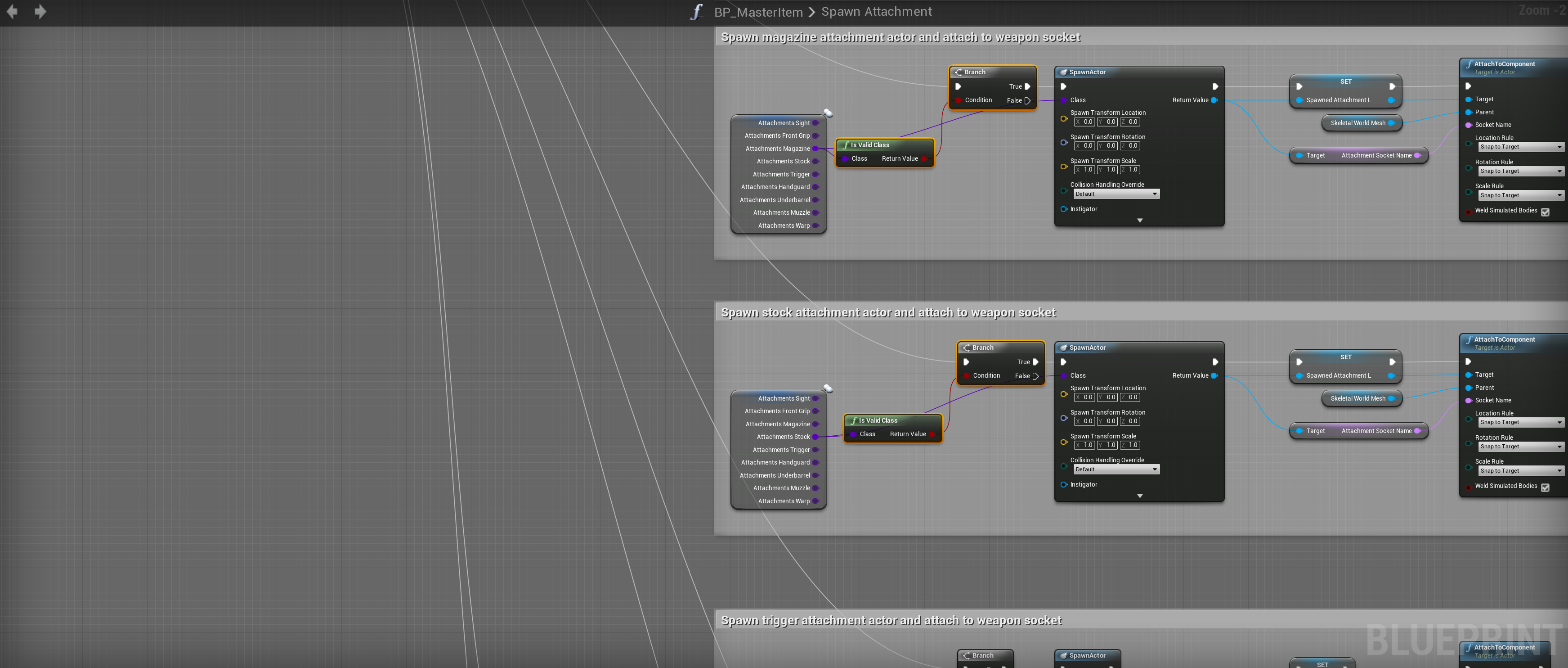Click the BP_MasterItem breadcrumb
Image resolution: width=1568 pixels, height=668 pixels.
(x=758, y=12)
